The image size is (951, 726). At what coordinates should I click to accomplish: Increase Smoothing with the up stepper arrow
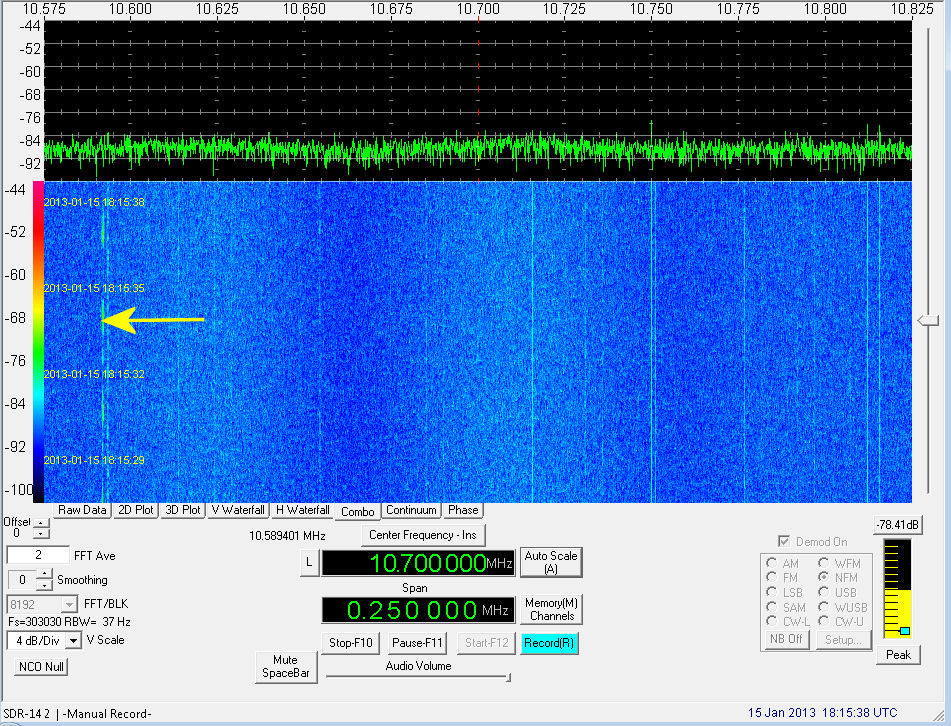point(44,575)
